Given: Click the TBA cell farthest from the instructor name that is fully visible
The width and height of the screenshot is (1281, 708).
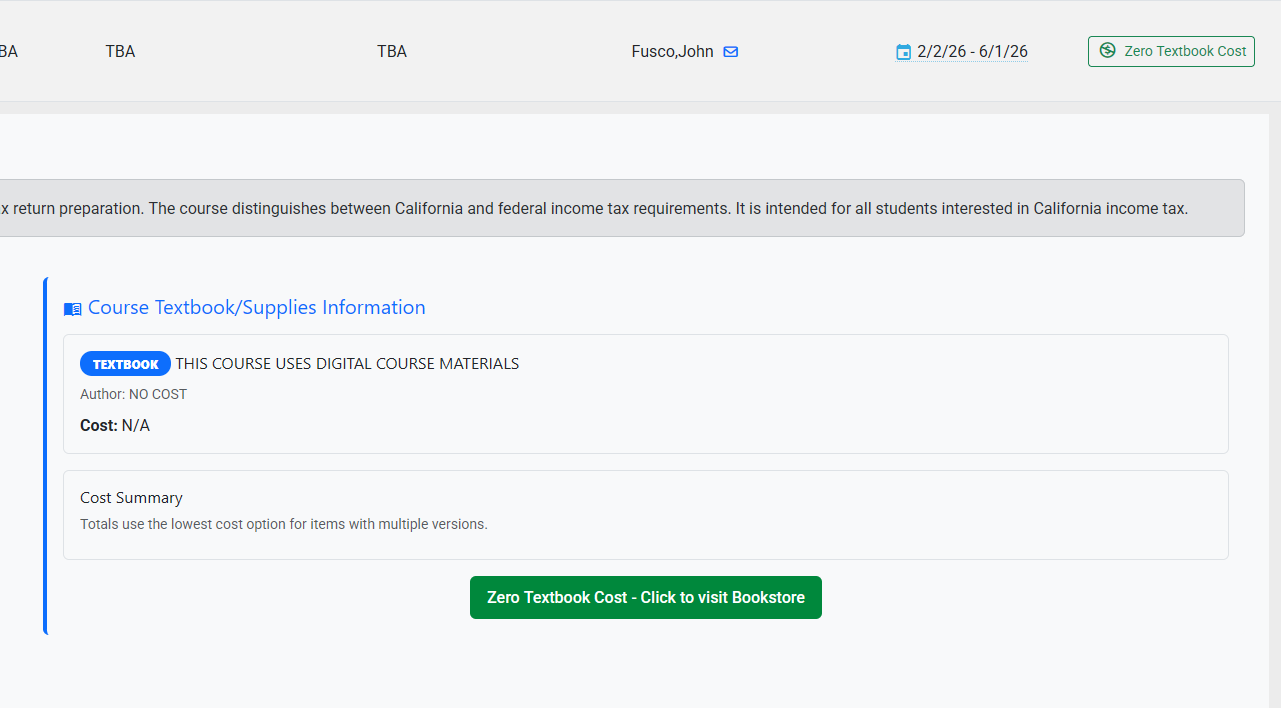Looking at the screenshot, I should (120, 52).
